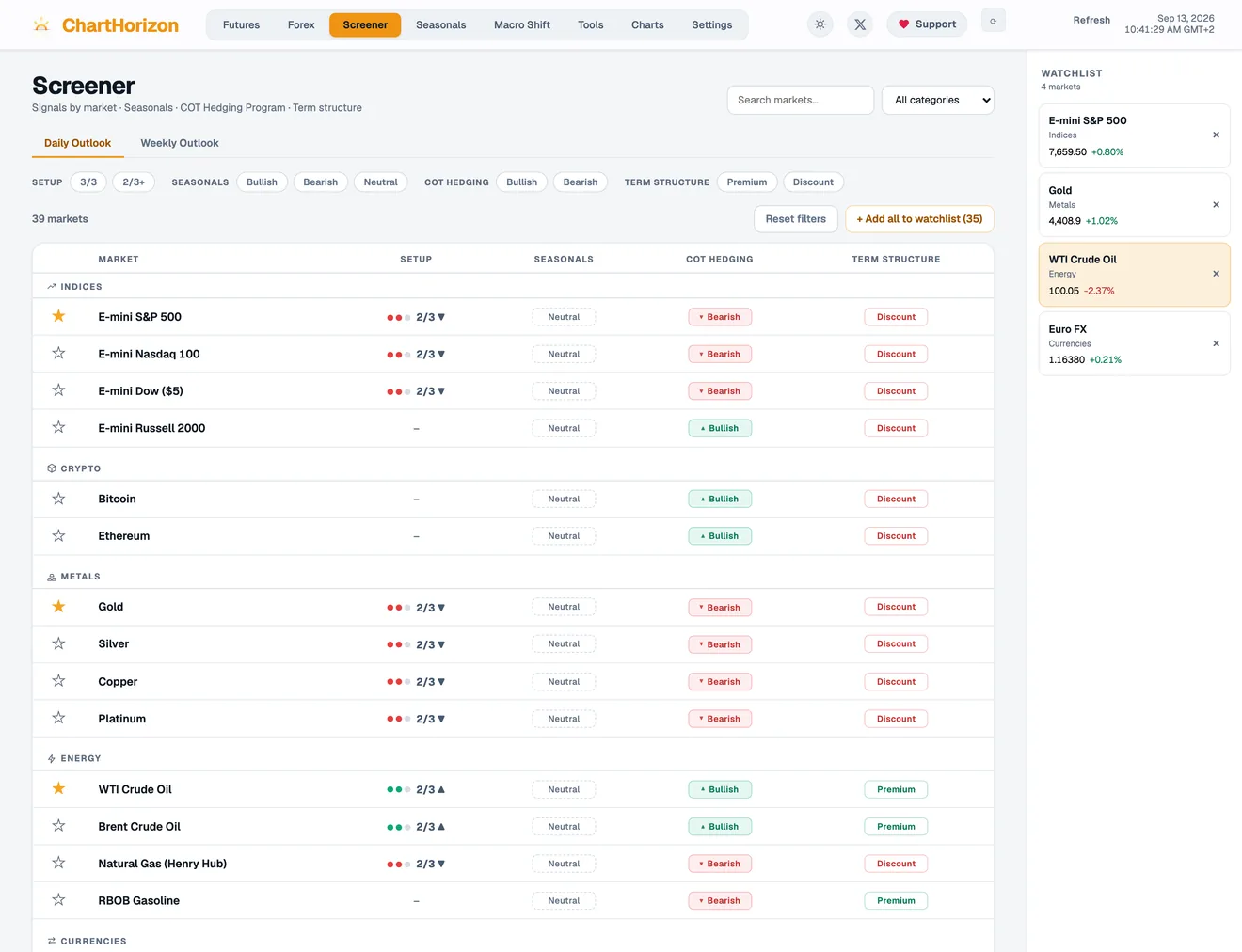Enable the COT Hedging Bearish filter chip

click(581, 182)
